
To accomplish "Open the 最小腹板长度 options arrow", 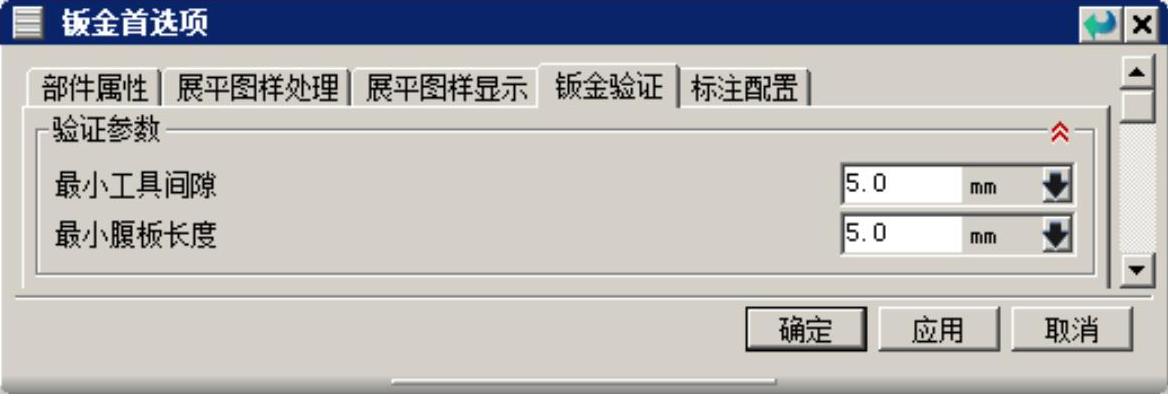I will coord(1056,236).
